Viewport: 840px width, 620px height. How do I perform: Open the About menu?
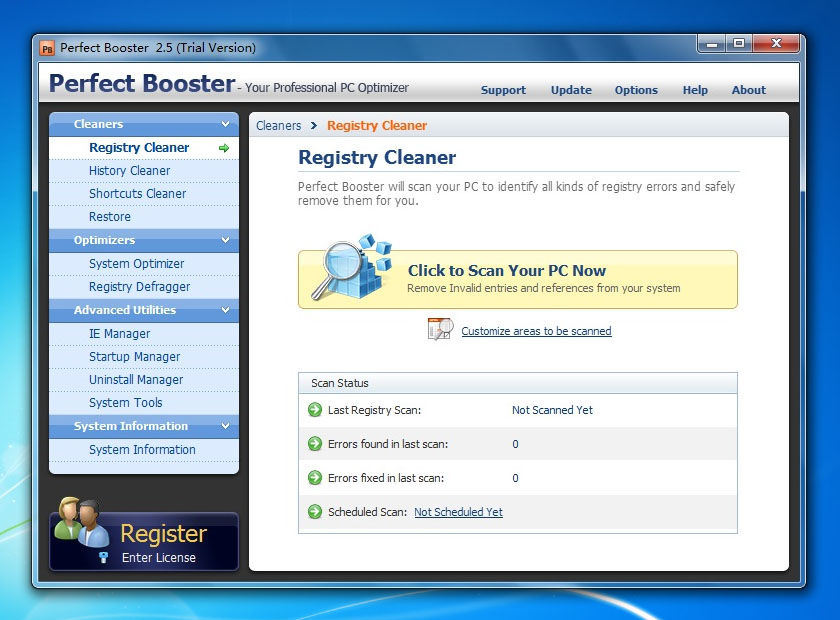pos(748,90)
